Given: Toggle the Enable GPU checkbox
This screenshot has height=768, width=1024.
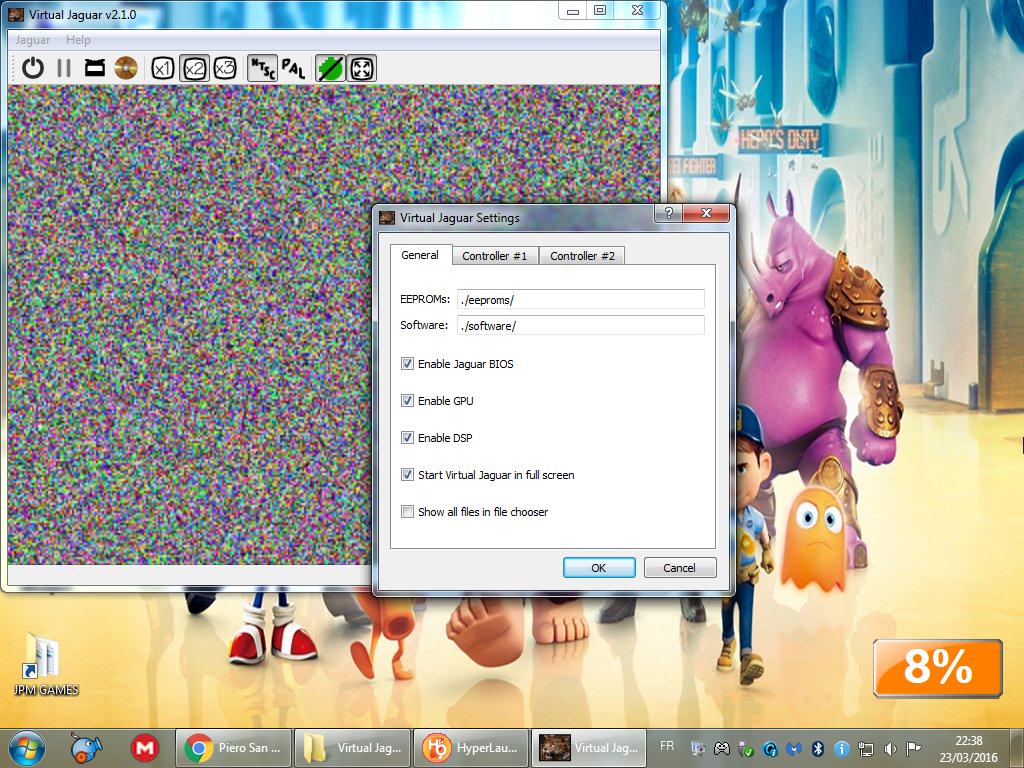Looking at the screenshot, I should (407, 401).
